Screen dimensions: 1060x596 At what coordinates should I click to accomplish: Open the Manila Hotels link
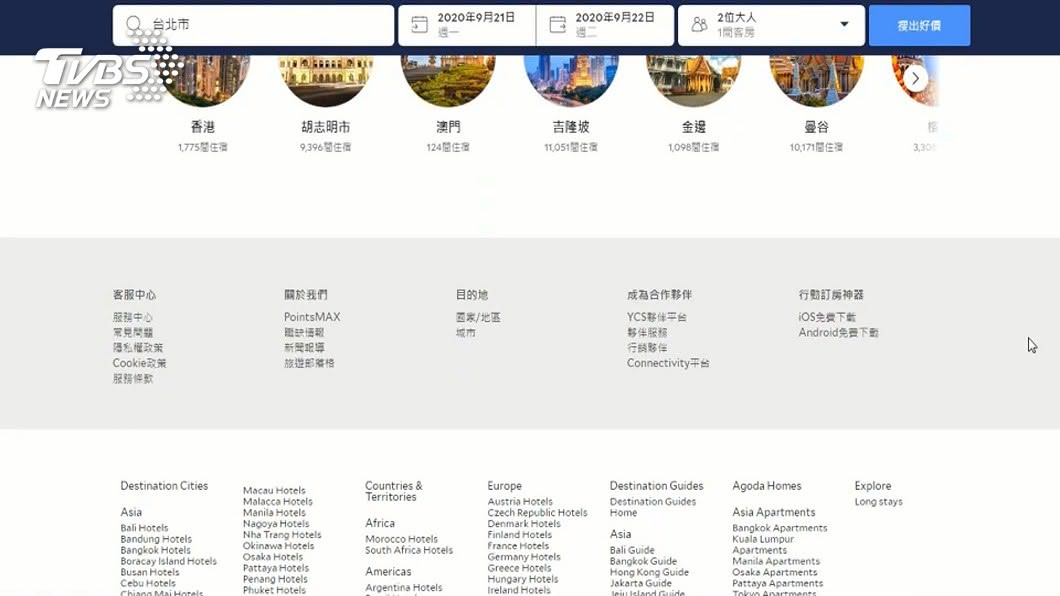click(274, 513)
